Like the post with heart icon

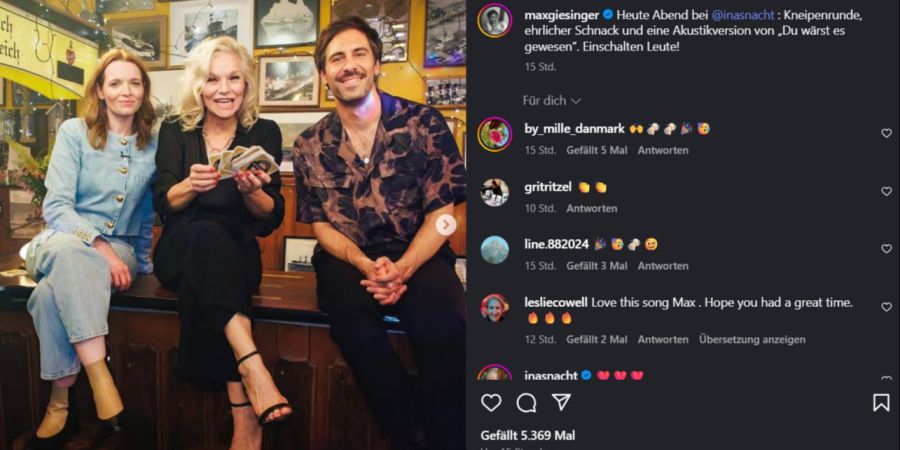click(491, 402)
